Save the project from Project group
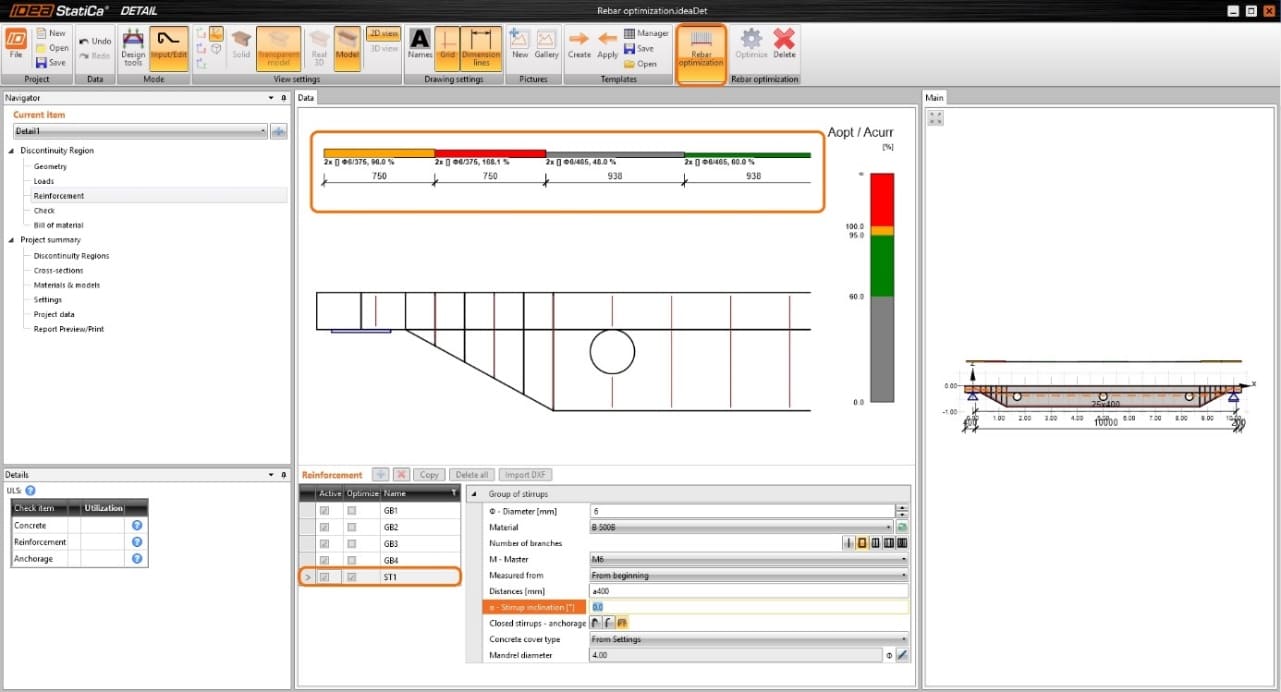 [x=51, y=62]
